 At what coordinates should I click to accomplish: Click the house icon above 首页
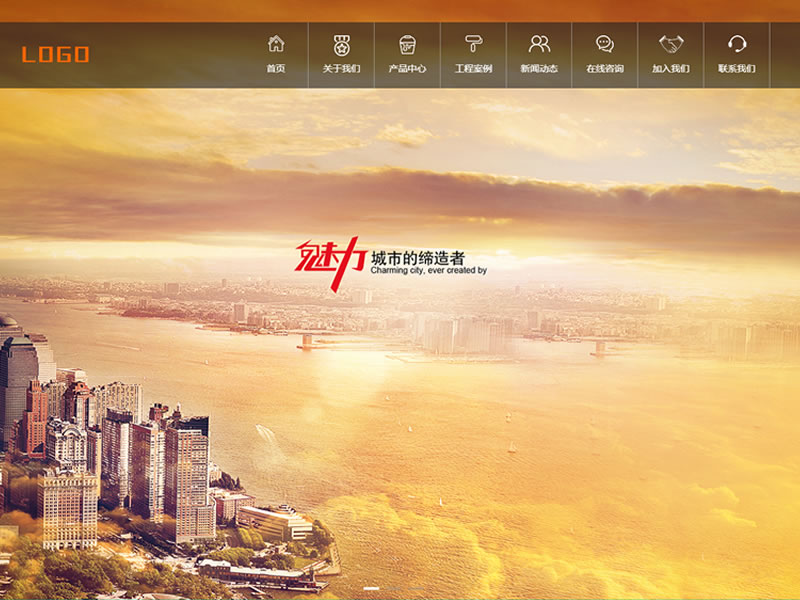point(276,44)
